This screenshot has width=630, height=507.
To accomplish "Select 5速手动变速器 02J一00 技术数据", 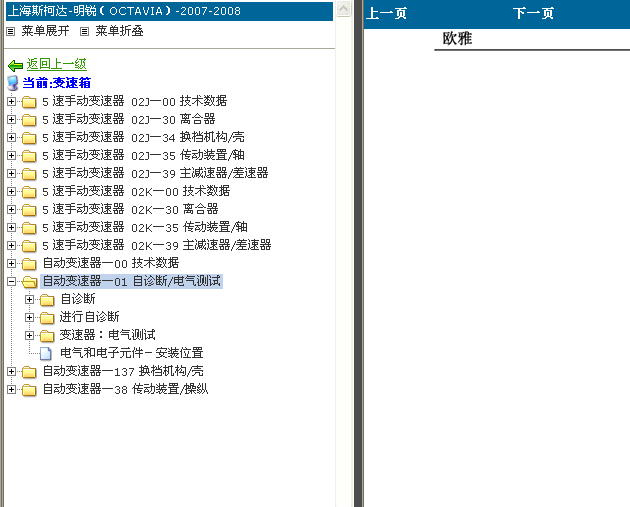I will (135, 101).
